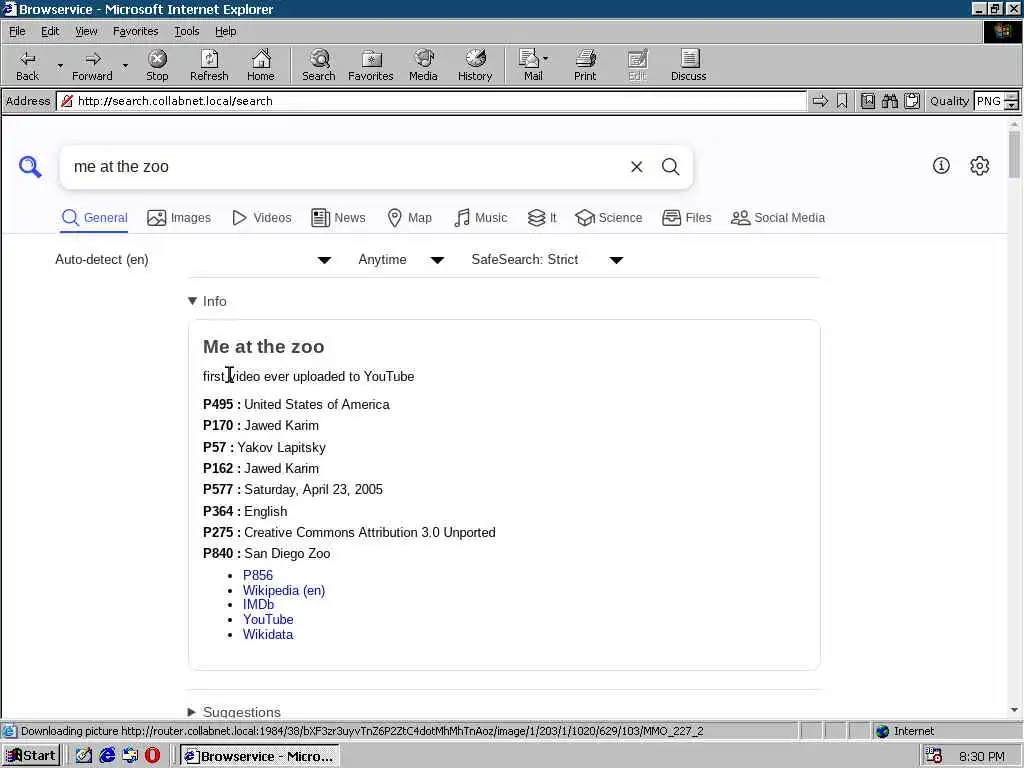The image size is (1024, 768).
Task: Go to the Home page
Action: 261,65
